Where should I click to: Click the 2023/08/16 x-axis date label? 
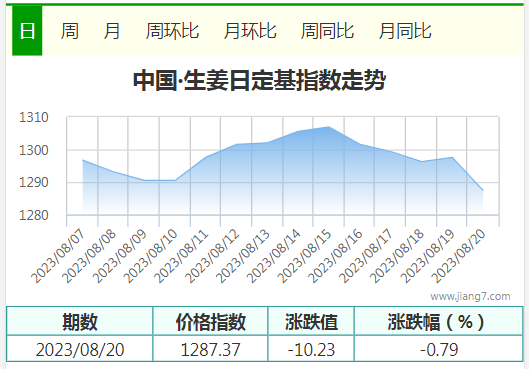pos(335,256)
